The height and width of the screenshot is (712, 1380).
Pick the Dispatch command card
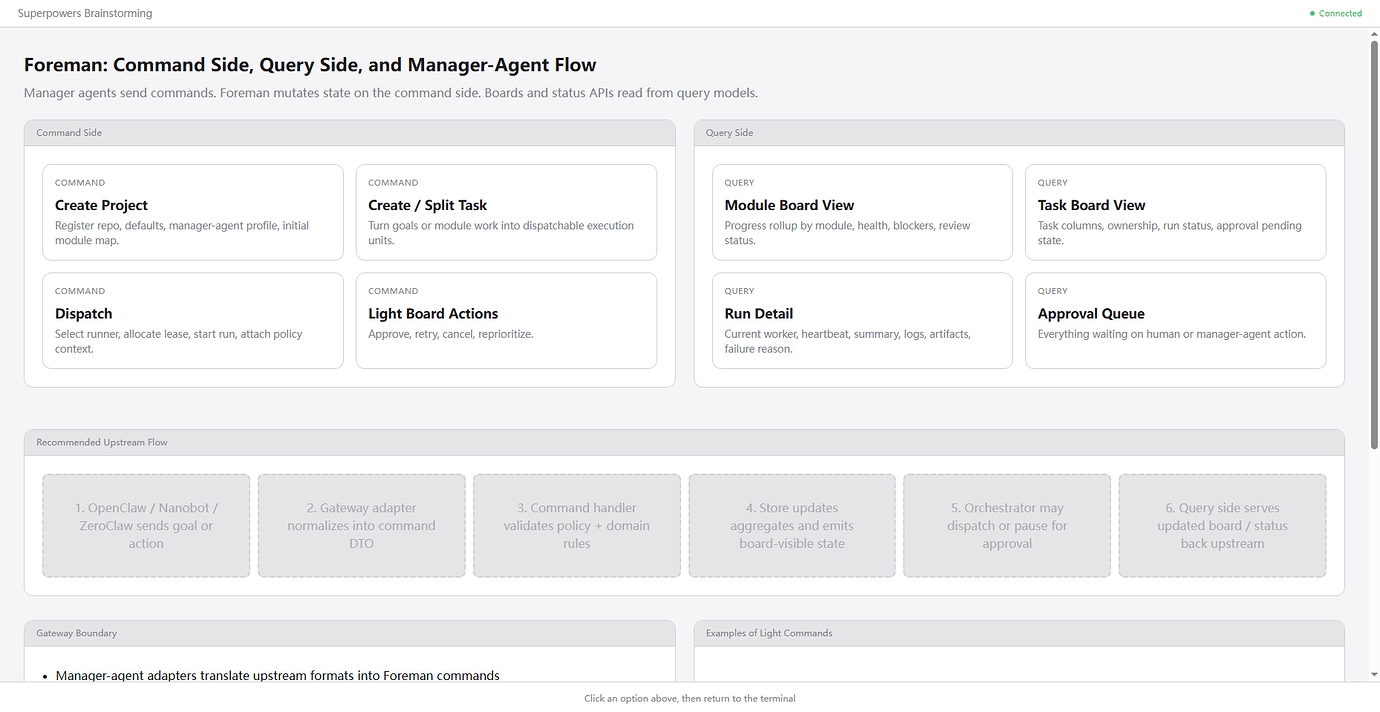[193, 321]
